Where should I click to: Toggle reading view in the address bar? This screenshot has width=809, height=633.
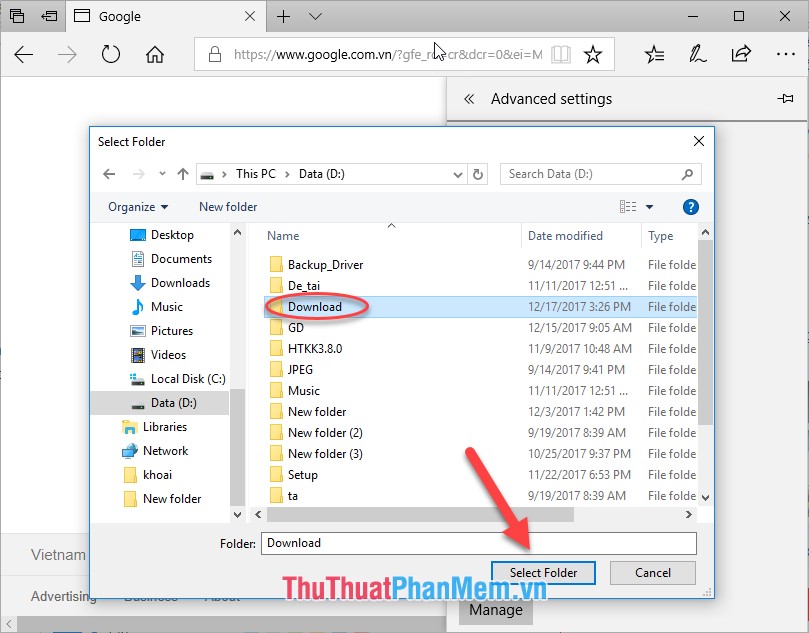560,54
